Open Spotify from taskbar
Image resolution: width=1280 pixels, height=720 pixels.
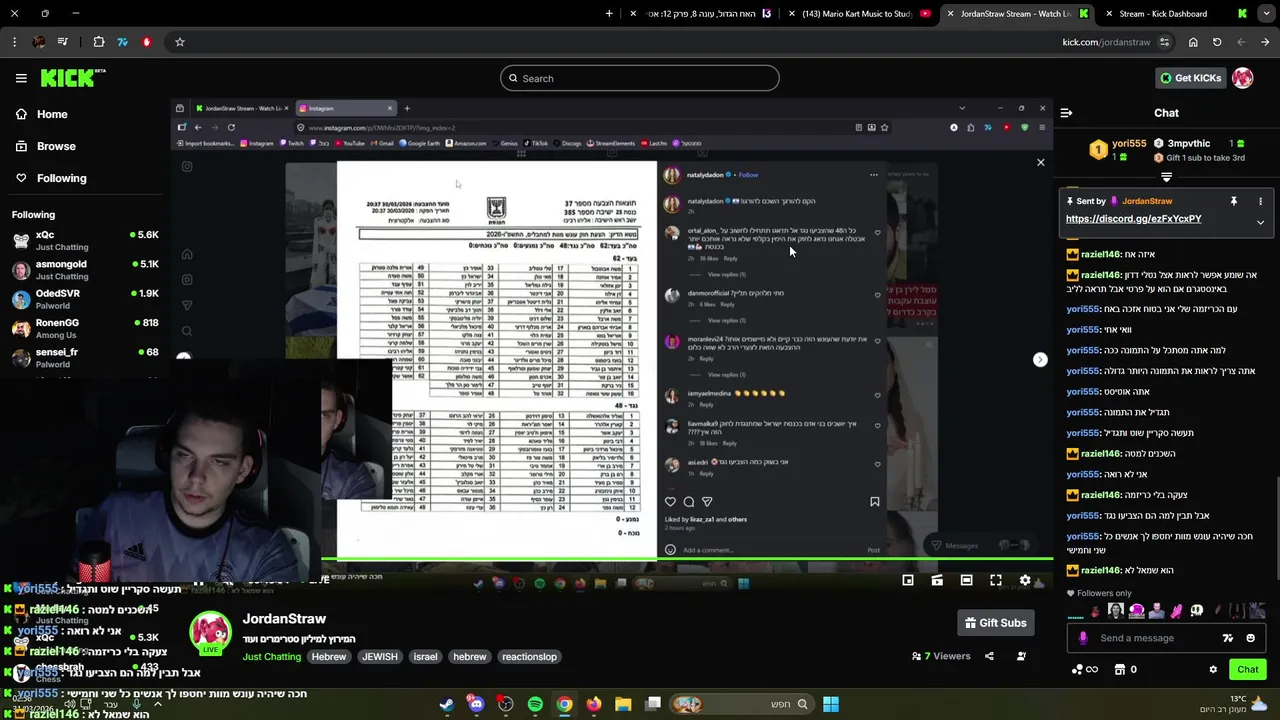click(x=535, y=704)
